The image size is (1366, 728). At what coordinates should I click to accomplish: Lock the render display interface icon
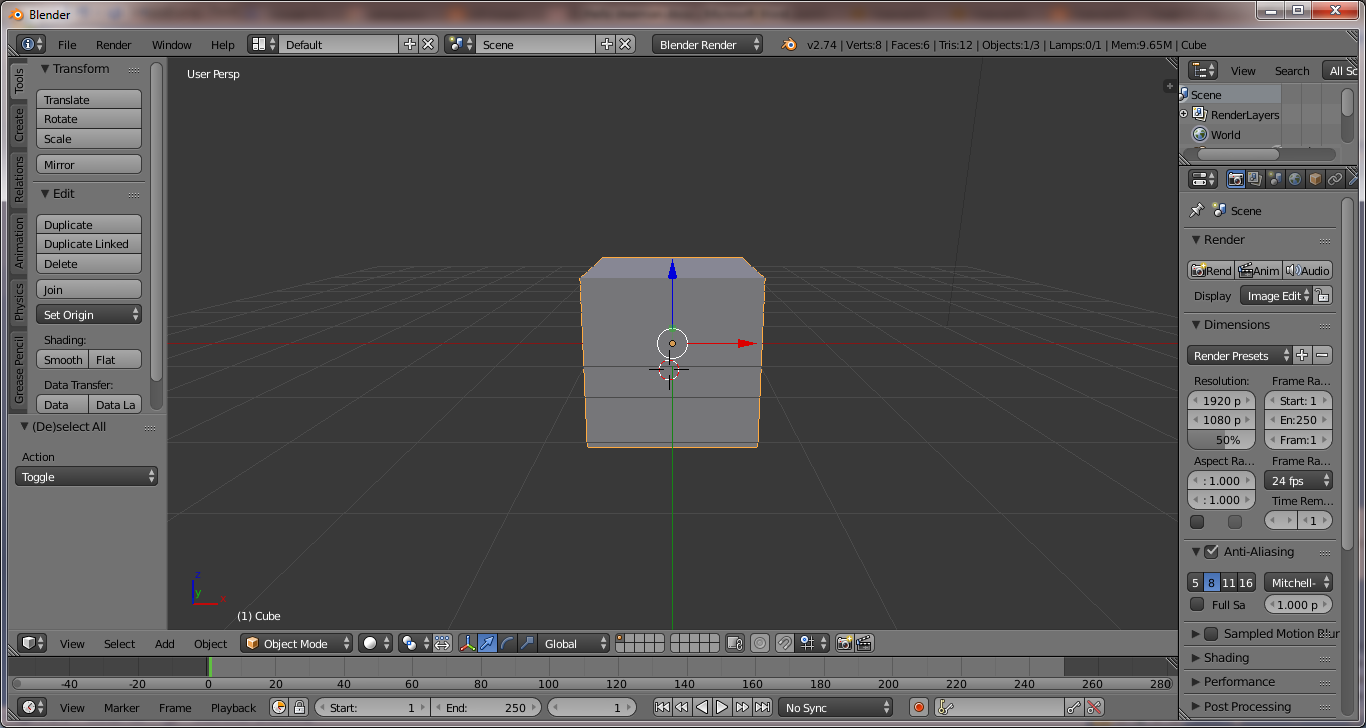tap(1322, 296)
